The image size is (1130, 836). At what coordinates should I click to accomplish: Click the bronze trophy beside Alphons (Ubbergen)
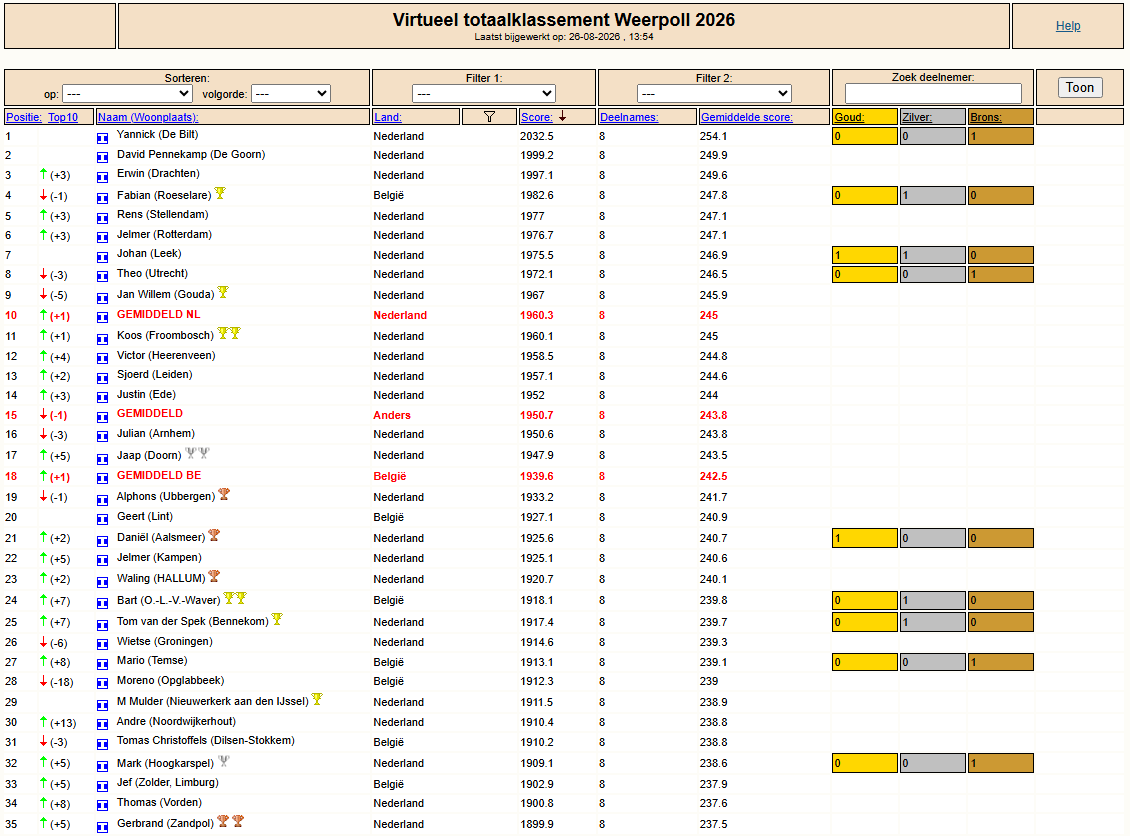point(224,494)
